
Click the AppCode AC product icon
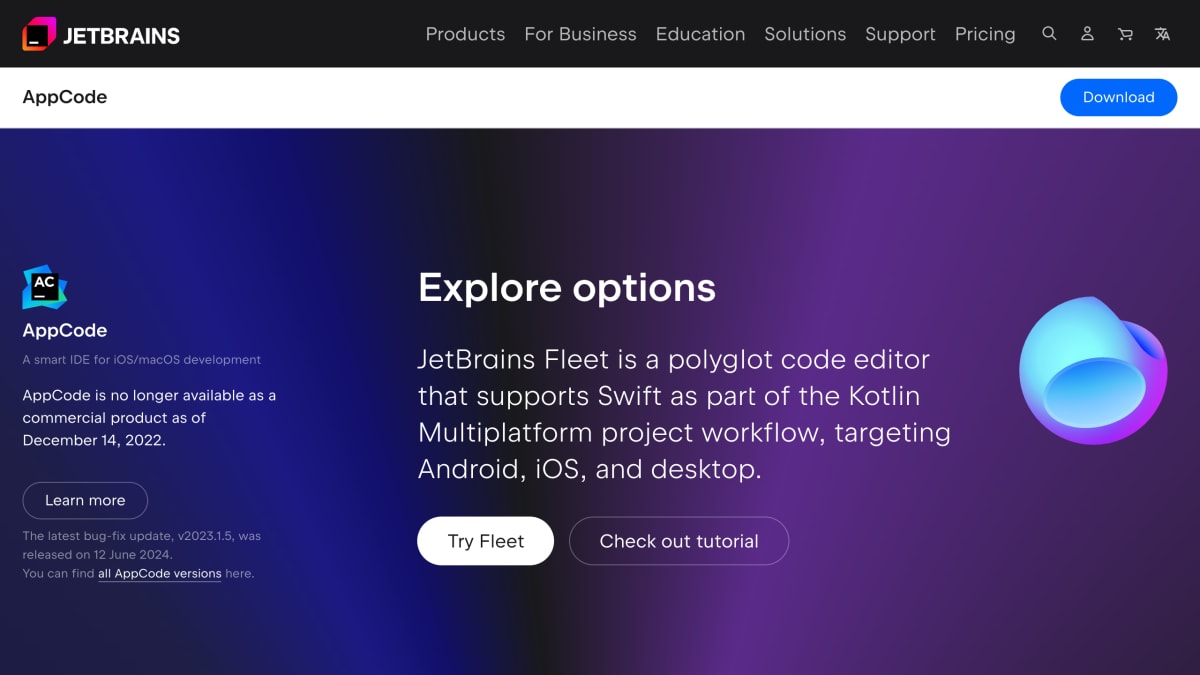point(44,287)
